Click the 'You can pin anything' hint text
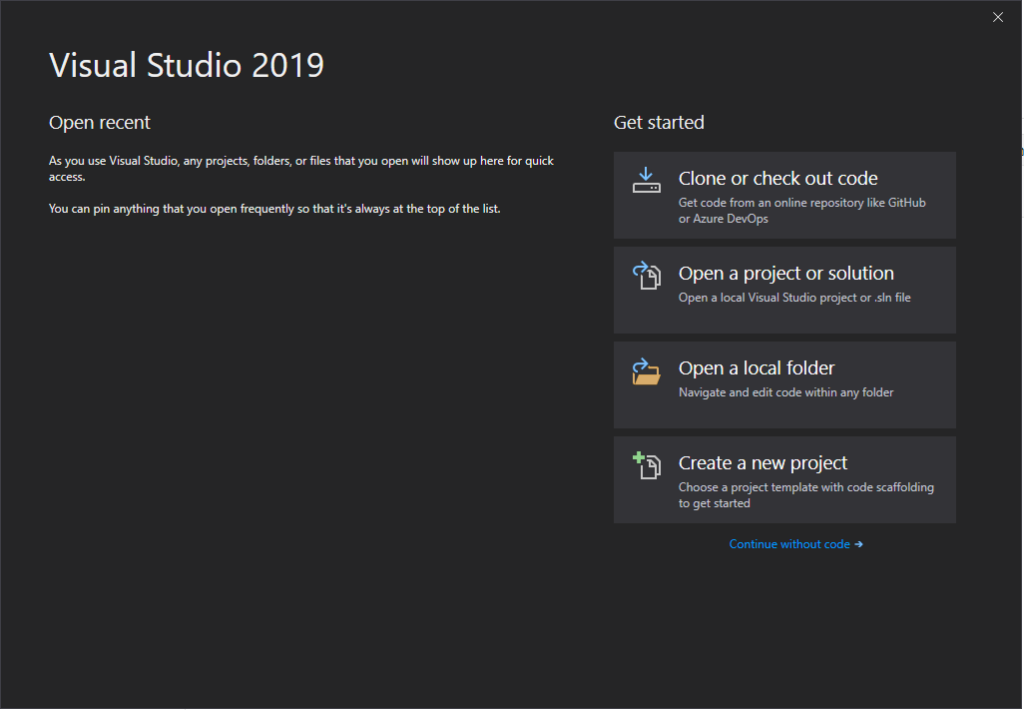This screenshot has height=710, width=1024. click(274, 208)
